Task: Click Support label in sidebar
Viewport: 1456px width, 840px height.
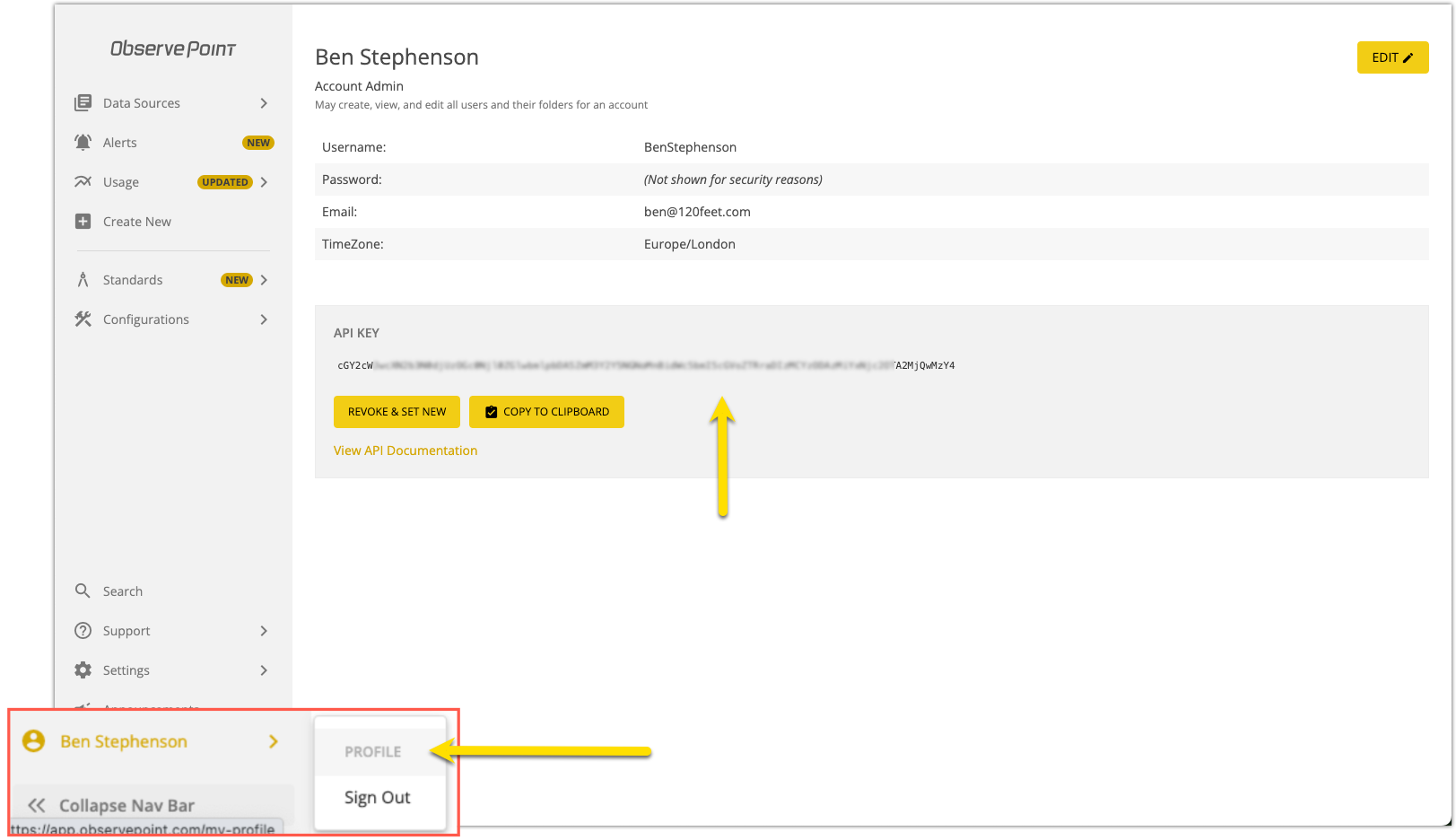Action: click(x=126, y=631)
